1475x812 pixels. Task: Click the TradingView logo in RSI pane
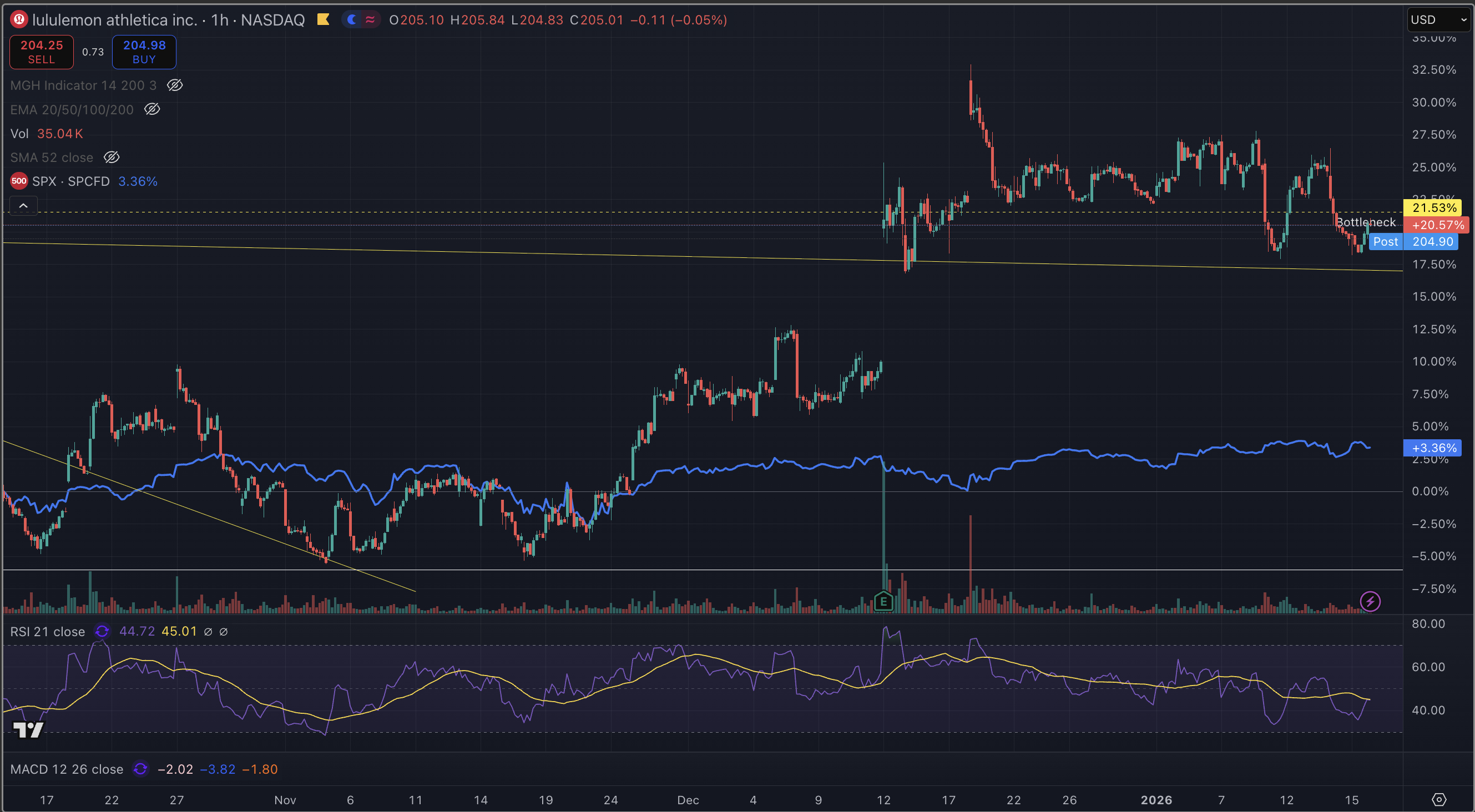click(x=28, y=729)
